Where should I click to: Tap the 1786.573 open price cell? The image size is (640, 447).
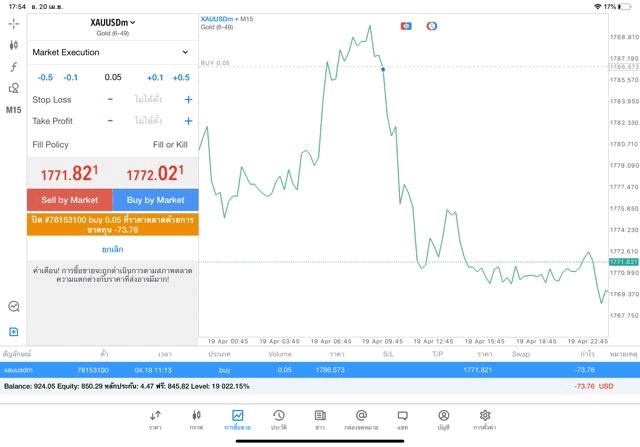(x=330, y=370)
